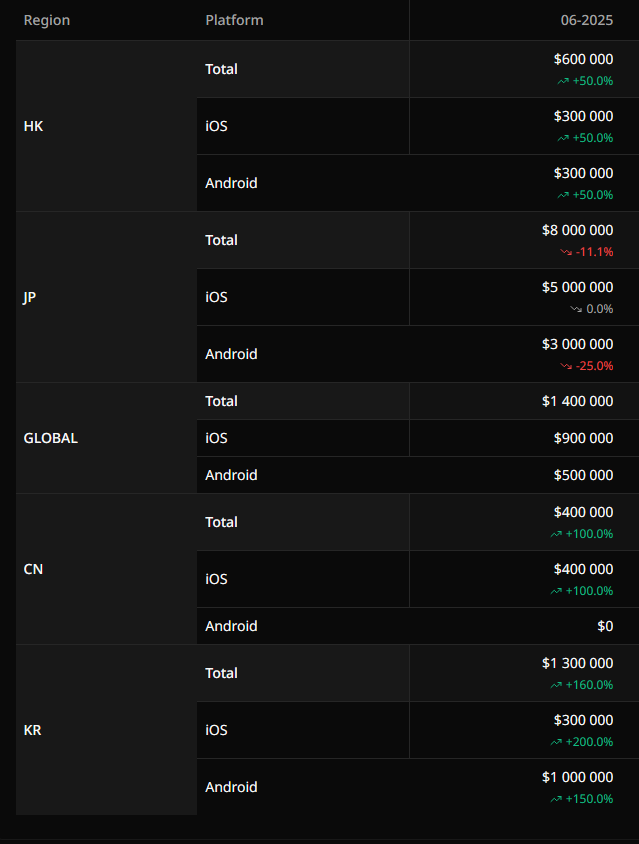Click the trend arrow beside +150.0%
Viewport: 639px width, 844px height.
[x=556, y=799]
